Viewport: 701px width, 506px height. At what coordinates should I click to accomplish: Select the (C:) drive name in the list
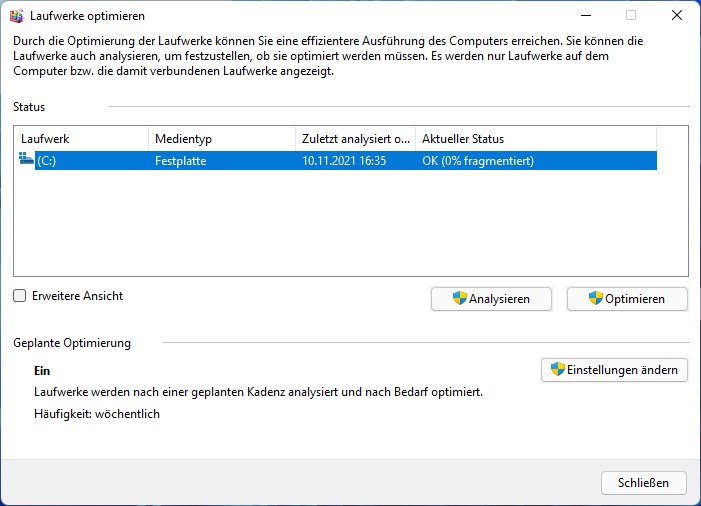[x=48, y=160]
